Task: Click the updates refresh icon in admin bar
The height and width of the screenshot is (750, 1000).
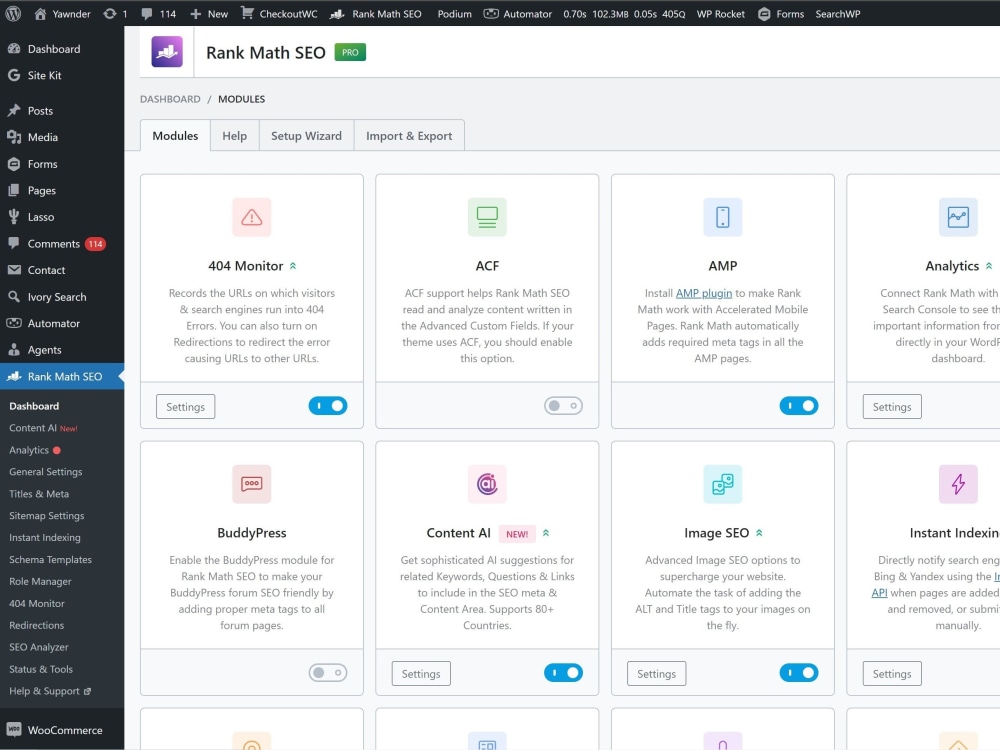Action: pos(110,13)
